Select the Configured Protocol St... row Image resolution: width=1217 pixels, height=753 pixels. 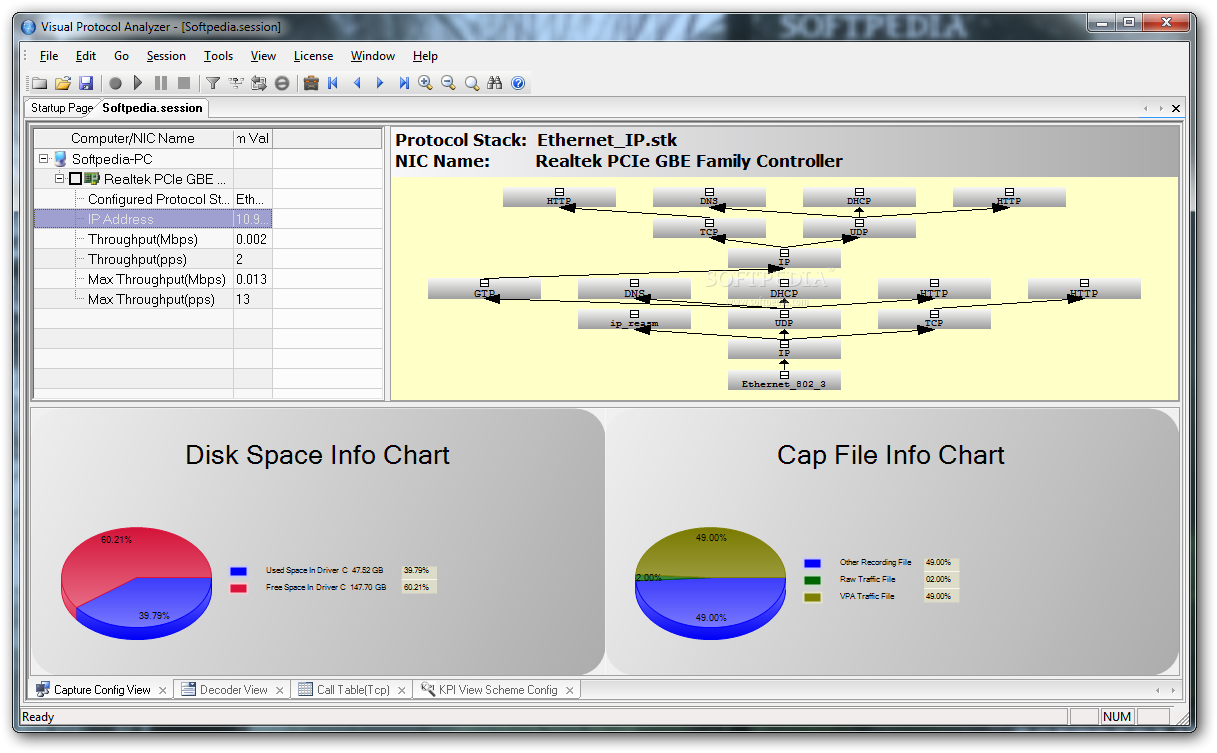pos(153,199)
